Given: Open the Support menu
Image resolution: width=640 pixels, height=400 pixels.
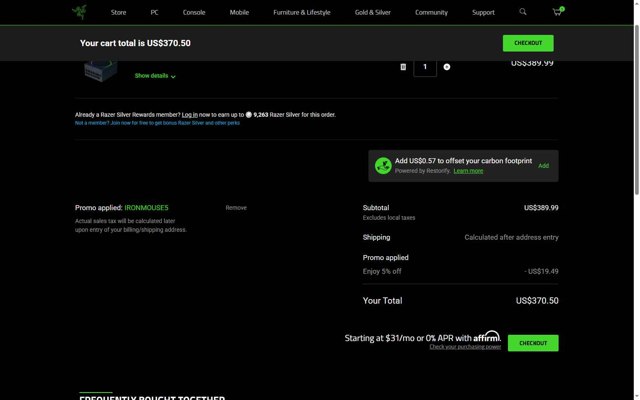Looking at the screenshot, I should pos(483,12).
